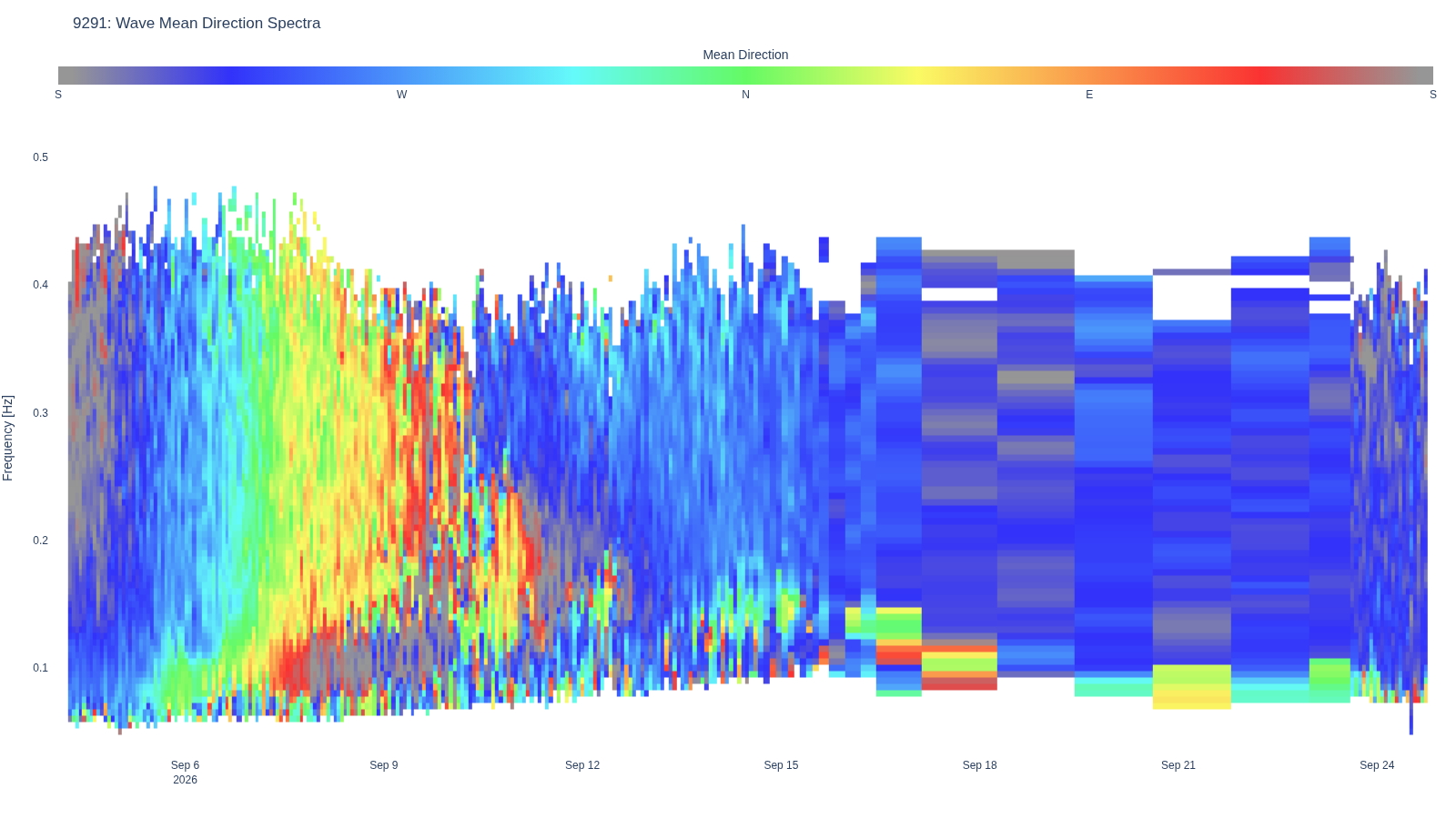This screenshot has width=1456, height=819.
Task: Click the 0.3 y-axis tick label
Action: [41, 413]
